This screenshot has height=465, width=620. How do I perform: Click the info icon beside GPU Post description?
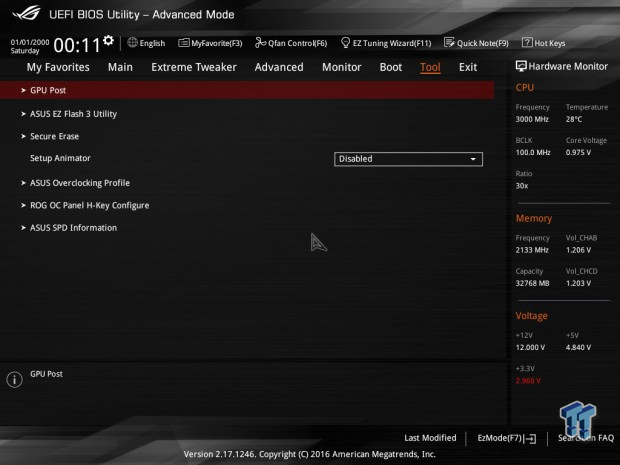15,380
